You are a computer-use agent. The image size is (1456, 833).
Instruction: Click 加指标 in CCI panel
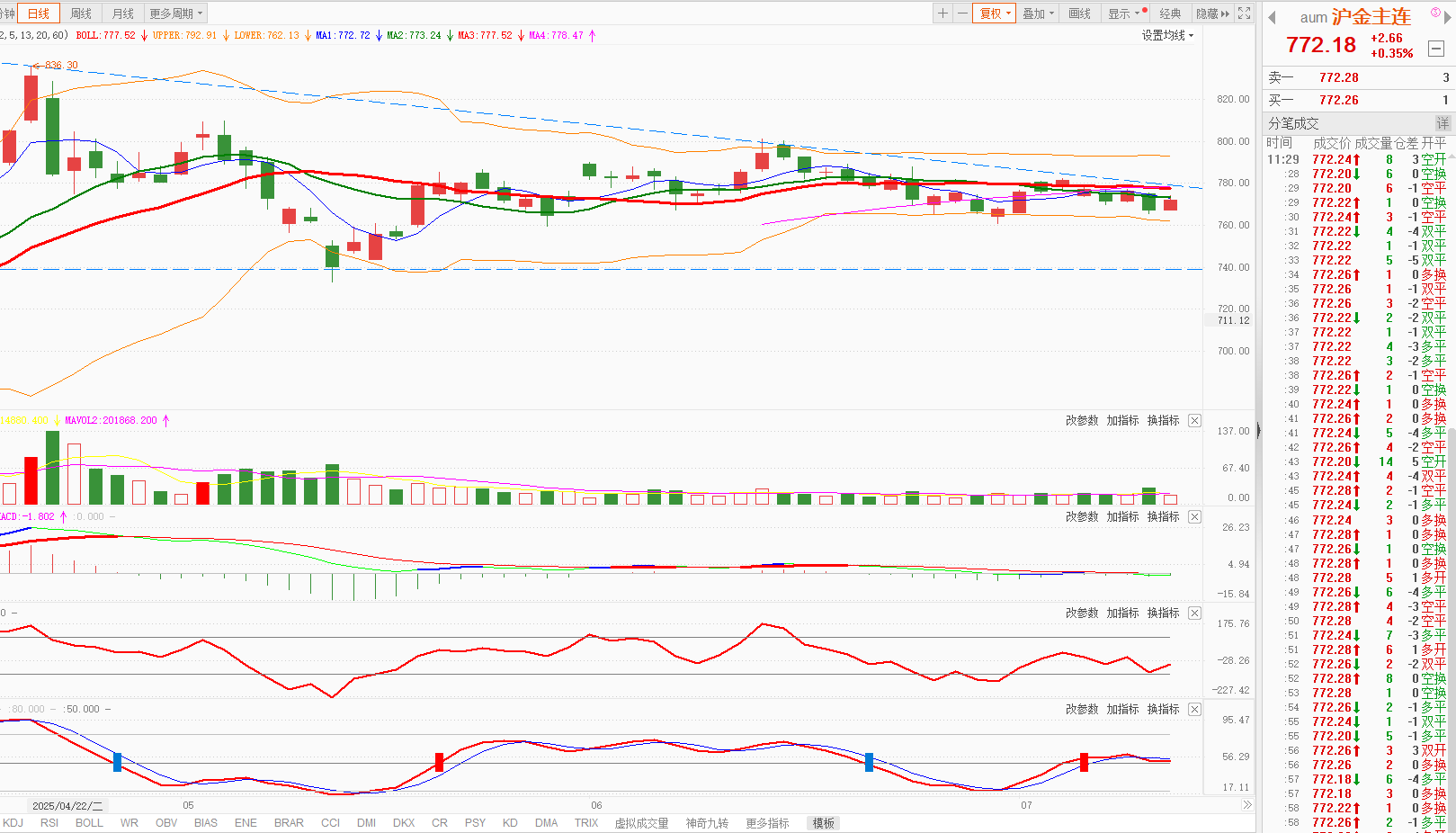(1122, 614)
